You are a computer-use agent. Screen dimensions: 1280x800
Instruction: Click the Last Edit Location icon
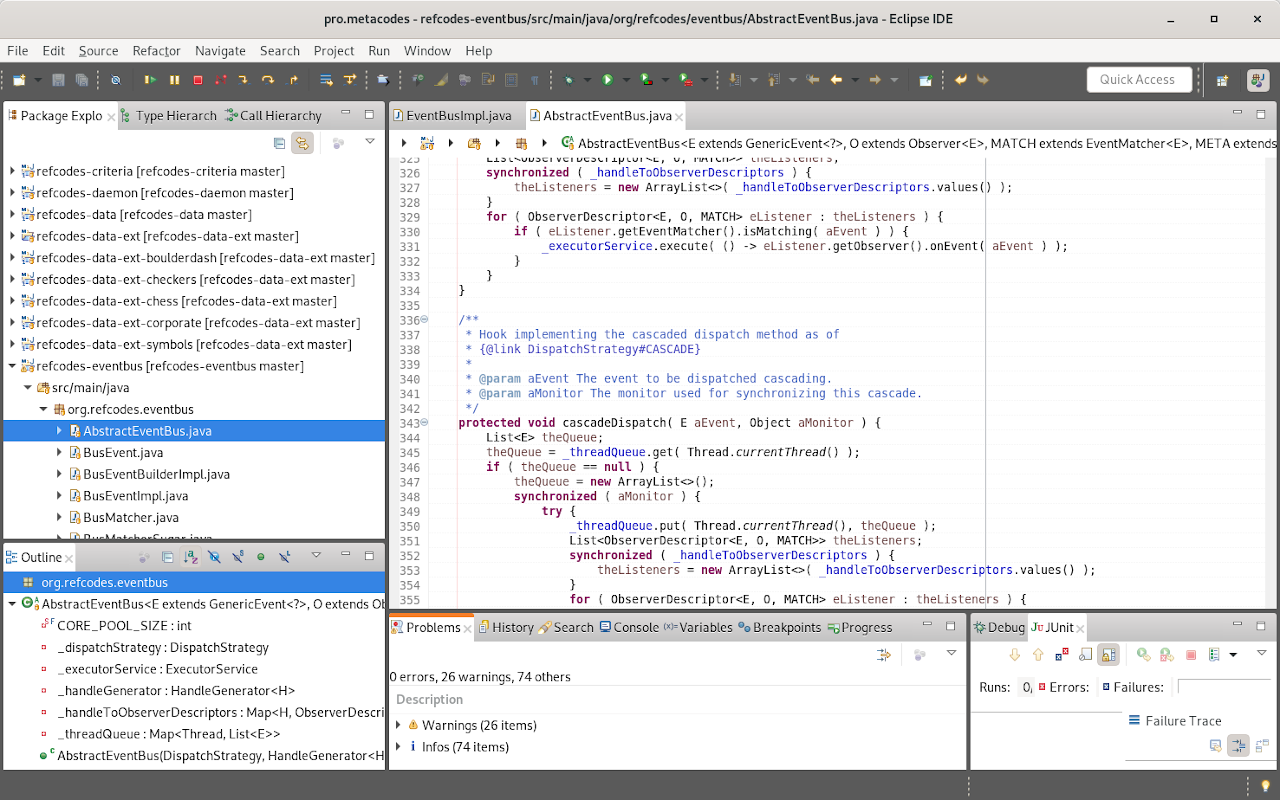tap(812, 80)
